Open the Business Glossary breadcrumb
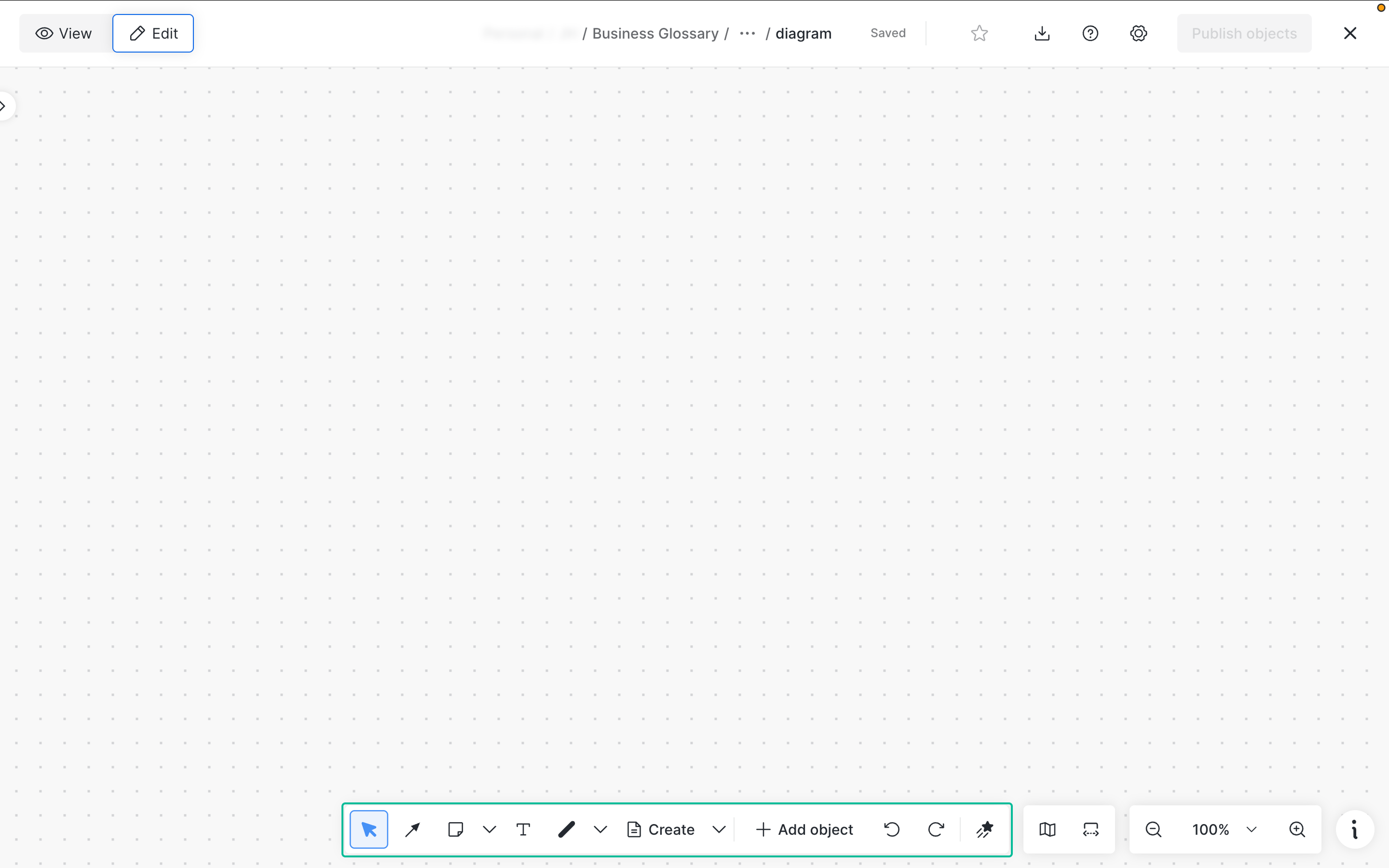The width and height of the screenshot is (1389, 868). pyautogui.click(x=655, y=33)
